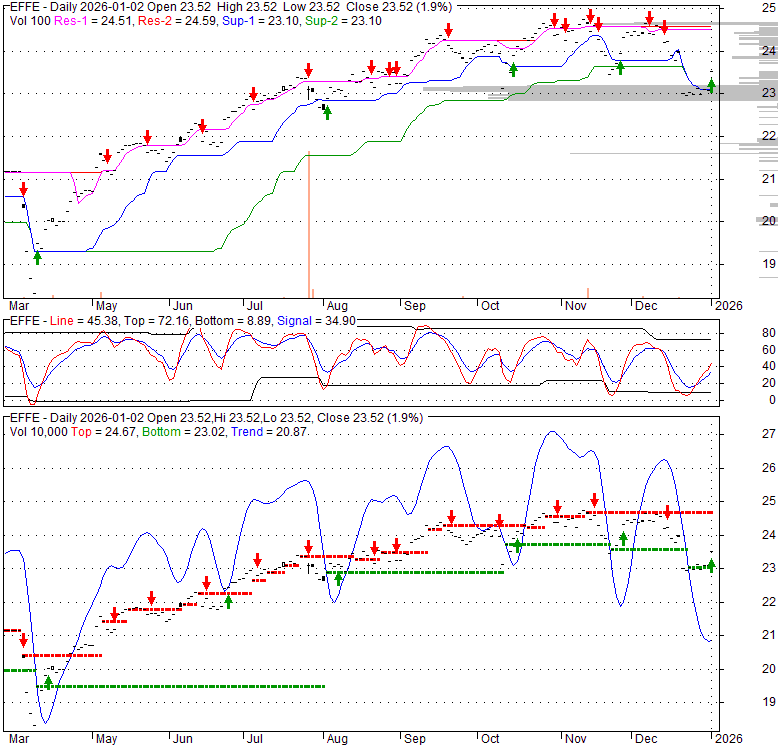The image size is (780, 745).
Task: Select the Signal = 34.90 oscillator label
Action: pyautogui.click(x=322, y=321)
